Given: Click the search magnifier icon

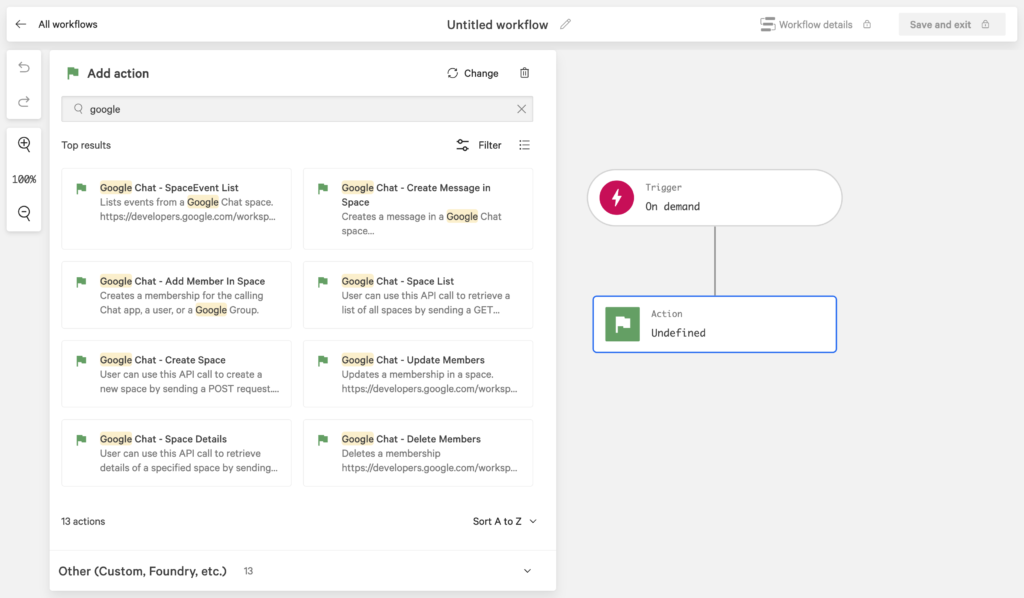Looking at the screenshot, I should pos(78,109).
